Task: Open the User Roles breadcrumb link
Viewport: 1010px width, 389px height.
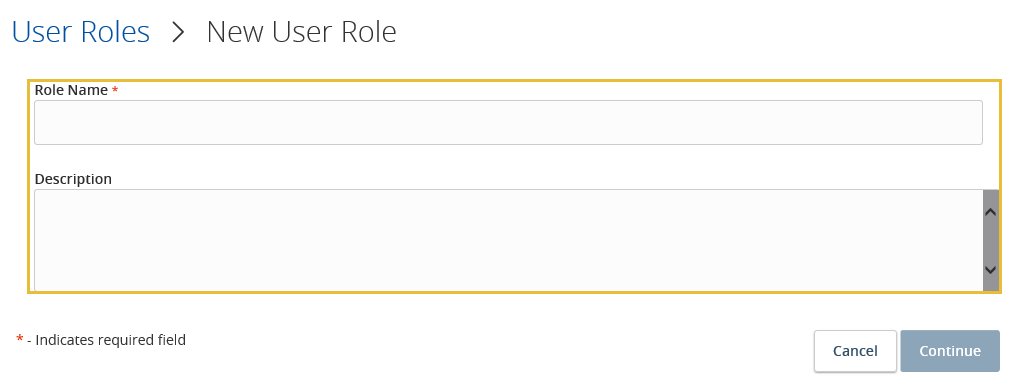Action: click(81, 32)
